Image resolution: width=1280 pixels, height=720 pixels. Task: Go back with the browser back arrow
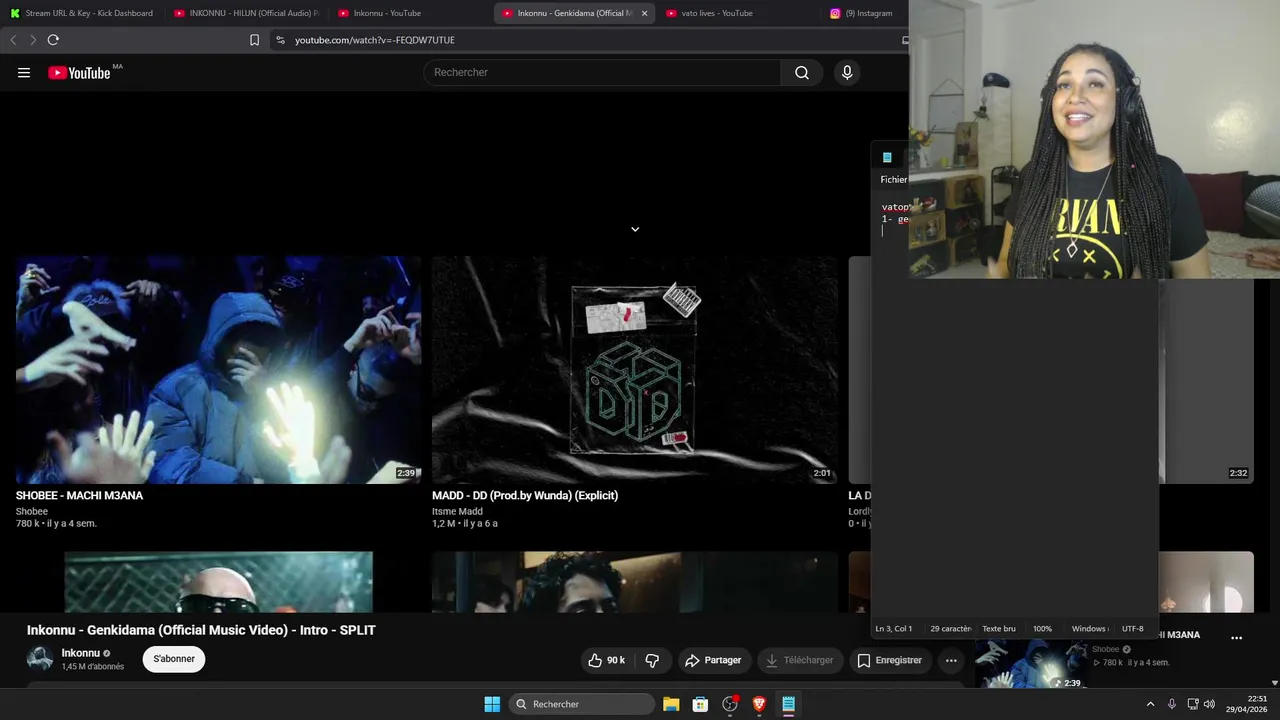[13, 40]
